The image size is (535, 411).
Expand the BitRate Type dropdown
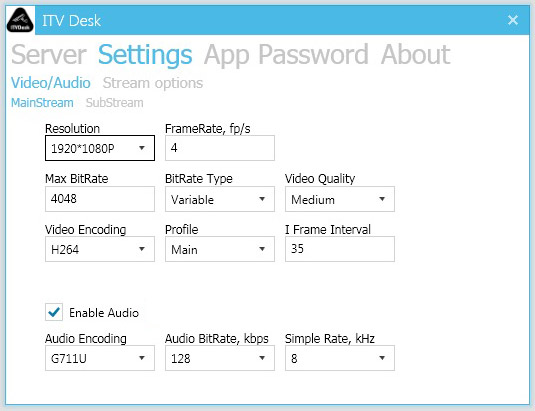(x=220, y=199)
